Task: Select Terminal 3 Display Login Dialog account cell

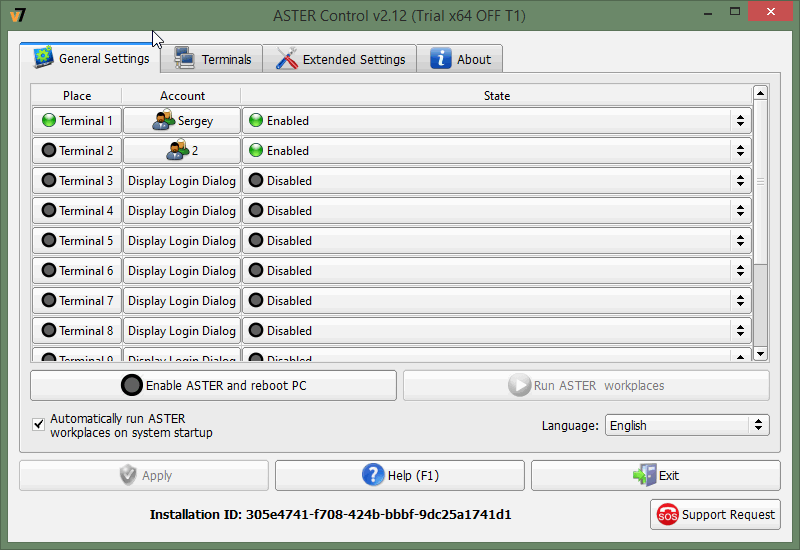Action: tap(182, 181)
